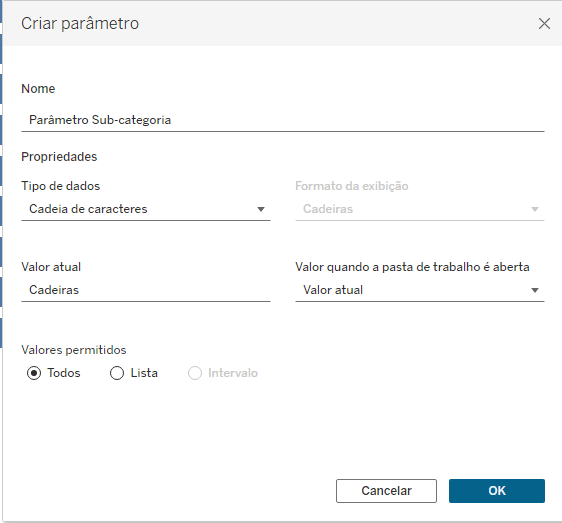The image size is (562, 523).
Task: Expand the Formato da exibição dropdown arrow
Action: tap(535, 209)
